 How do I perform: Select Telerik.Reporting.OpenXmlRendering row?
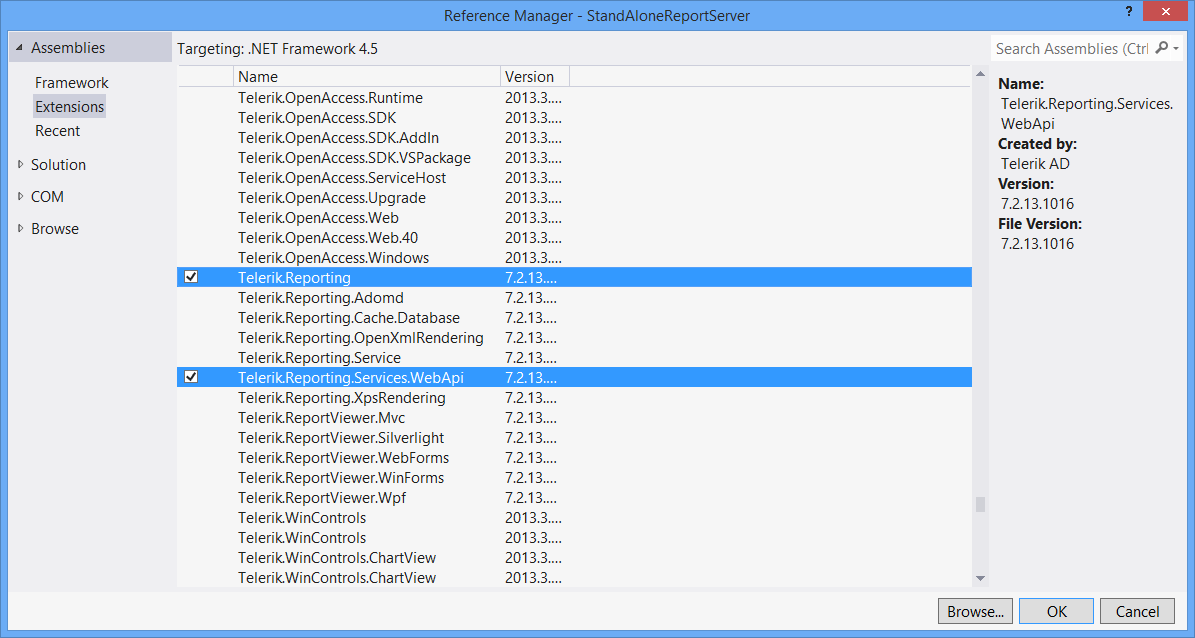coord(575,337)
